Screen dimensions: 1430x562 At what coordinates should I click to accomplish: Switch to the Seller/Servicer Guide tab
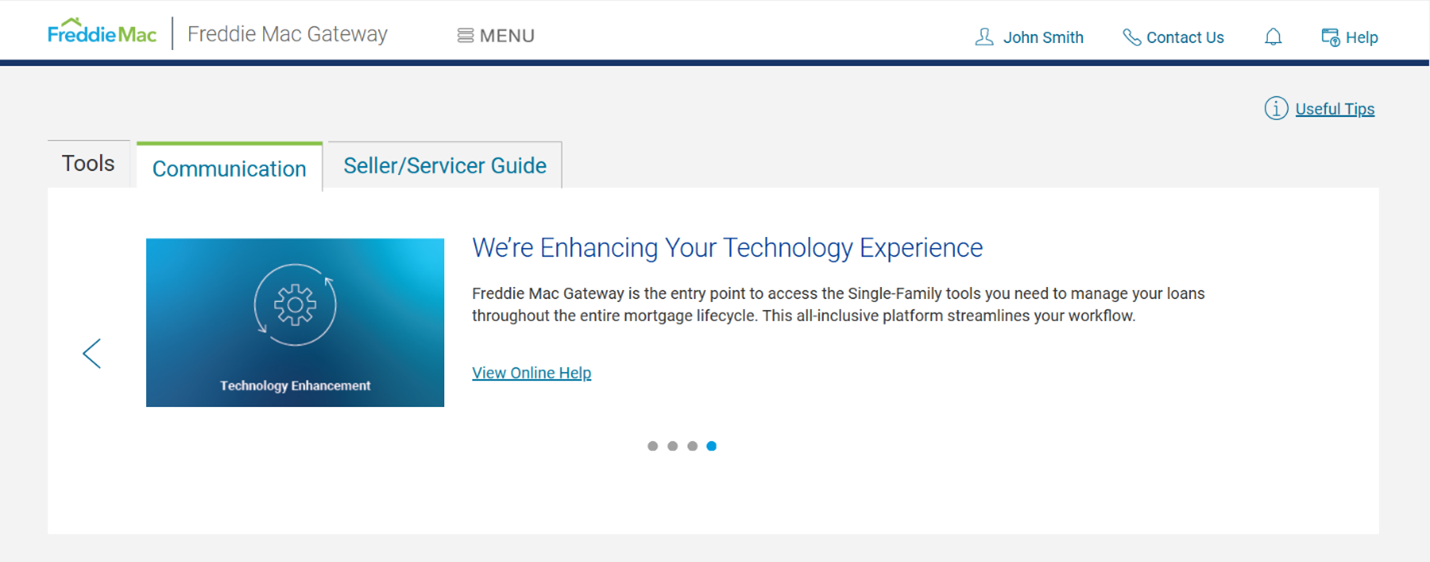[x=445, y=165]
